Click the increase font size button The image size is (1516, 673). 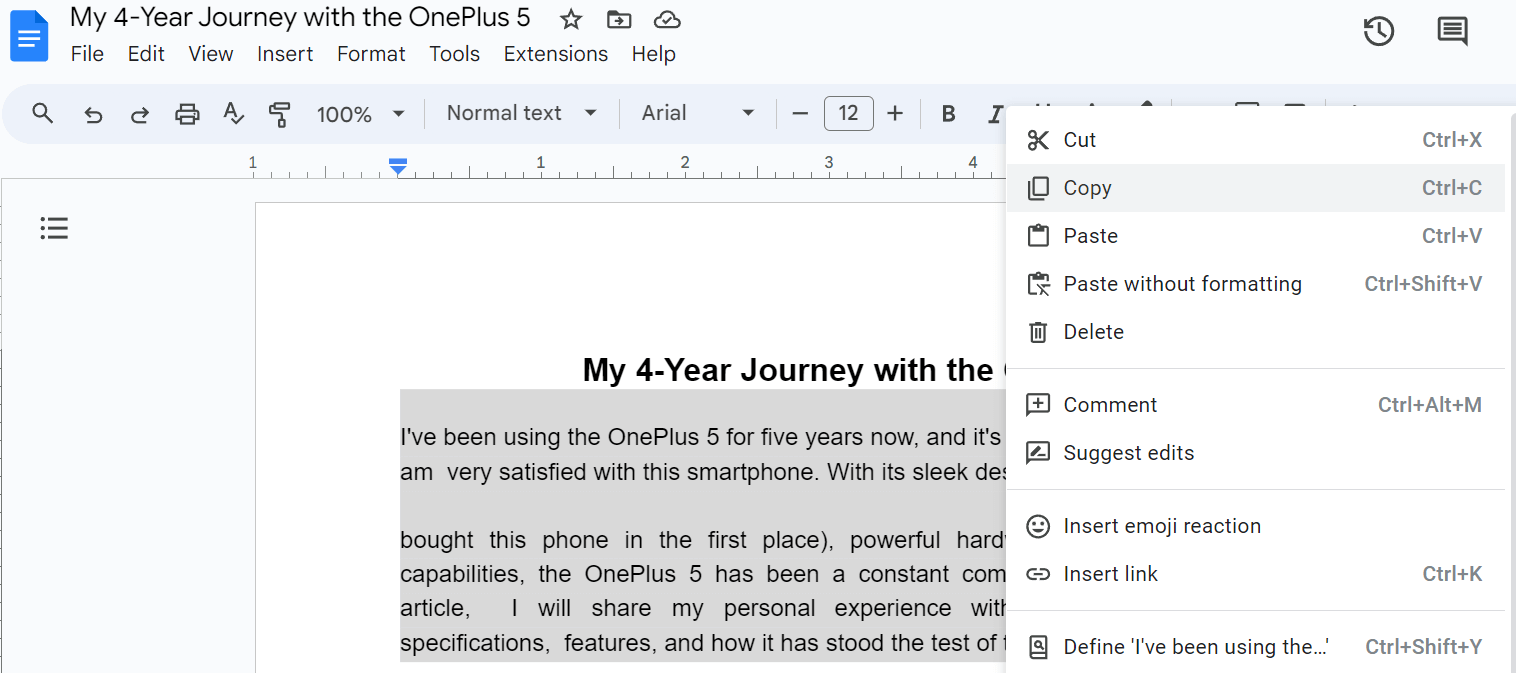tap(894, 113)
